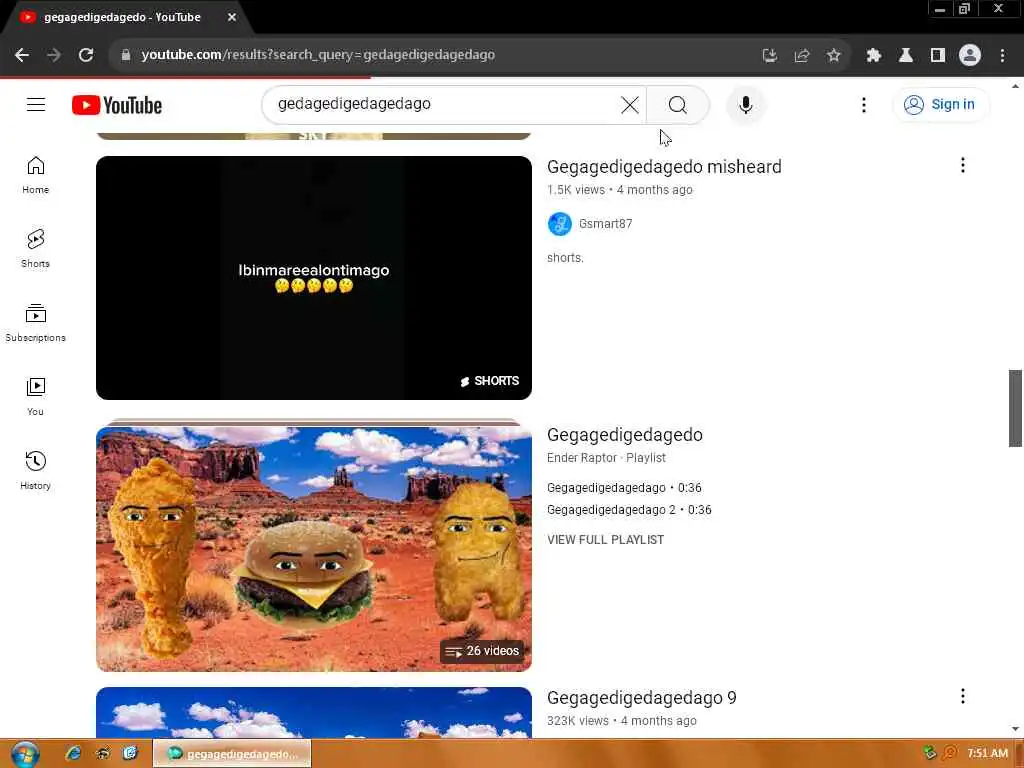Open the Gsmart87 channel avatar

[560, 224]
